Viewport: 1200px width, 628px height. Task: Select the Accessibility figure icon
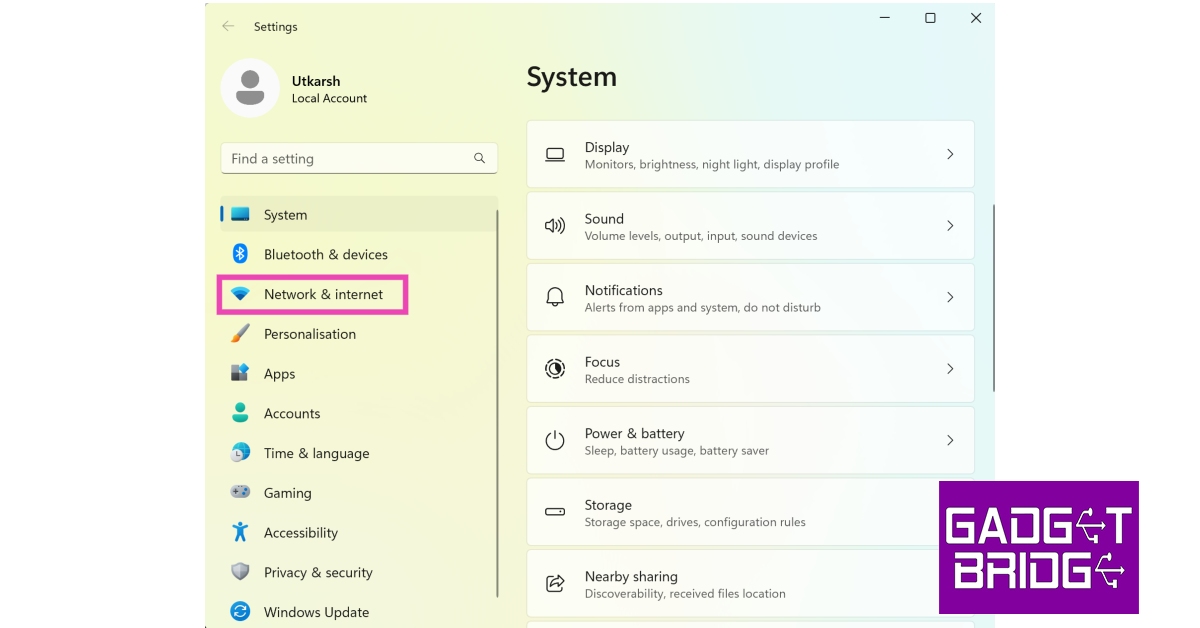point(240,532)
